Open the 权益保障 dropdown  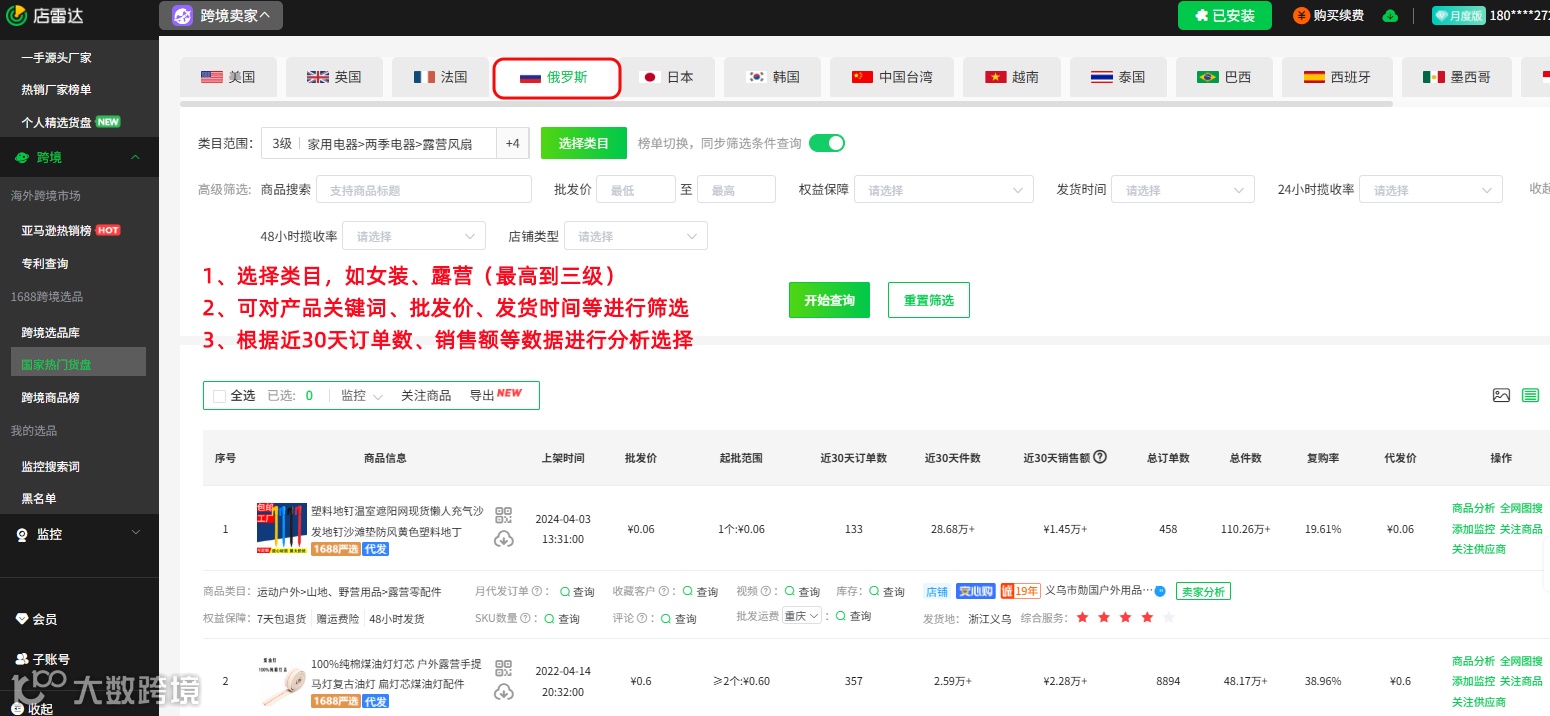tap(944, 189)
